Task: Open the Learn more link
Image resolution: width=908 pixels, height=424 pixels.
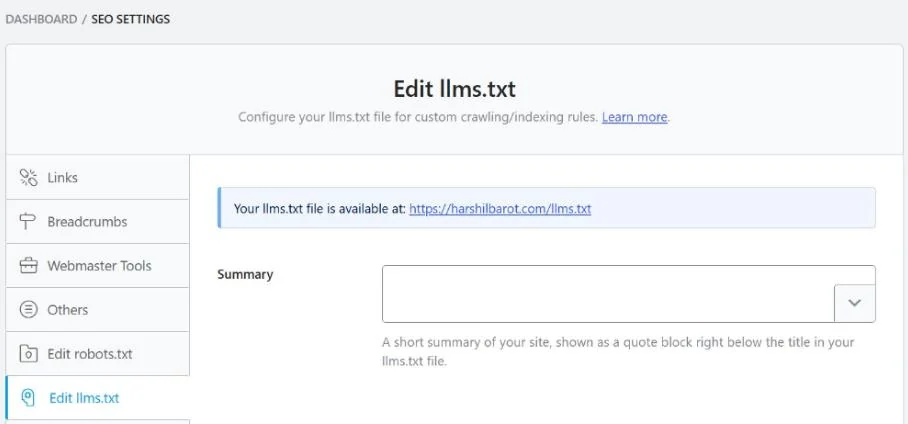Action: coord(635,117)
